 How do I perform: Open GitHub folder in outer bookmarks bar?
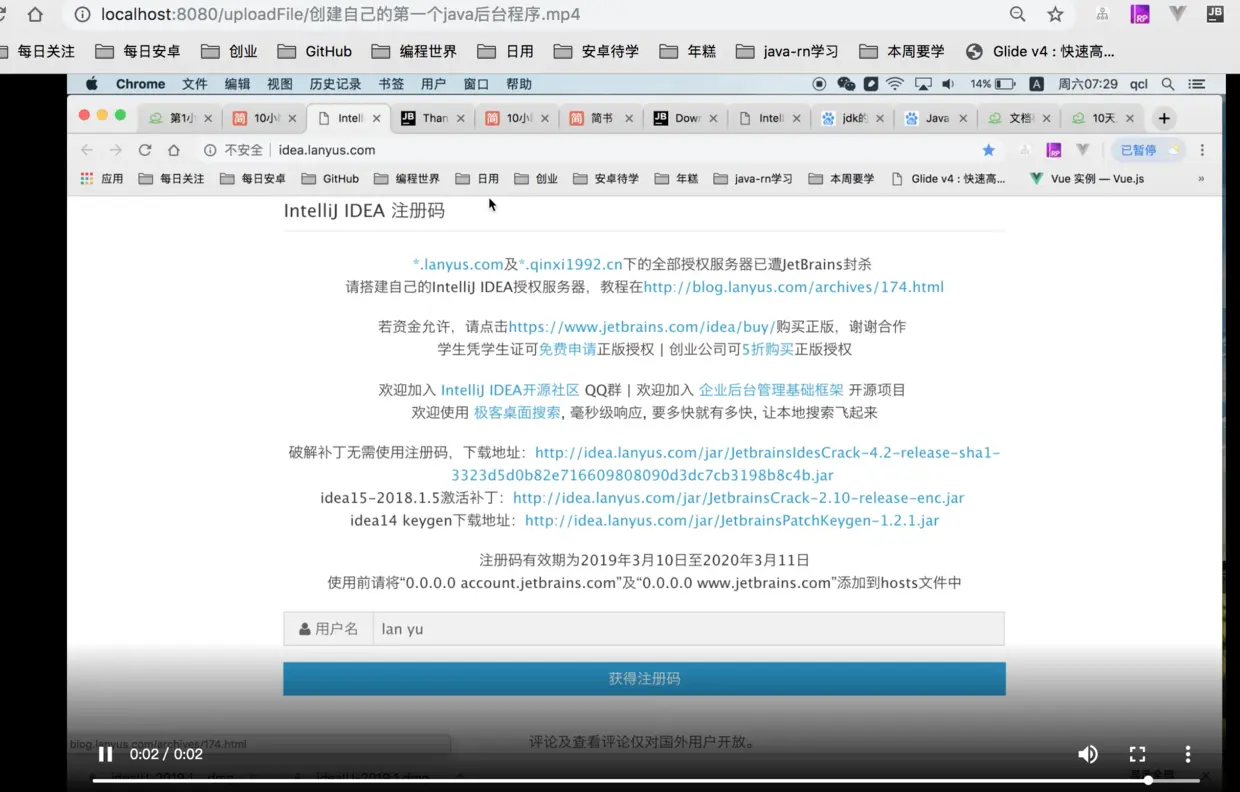coord(314,51)
